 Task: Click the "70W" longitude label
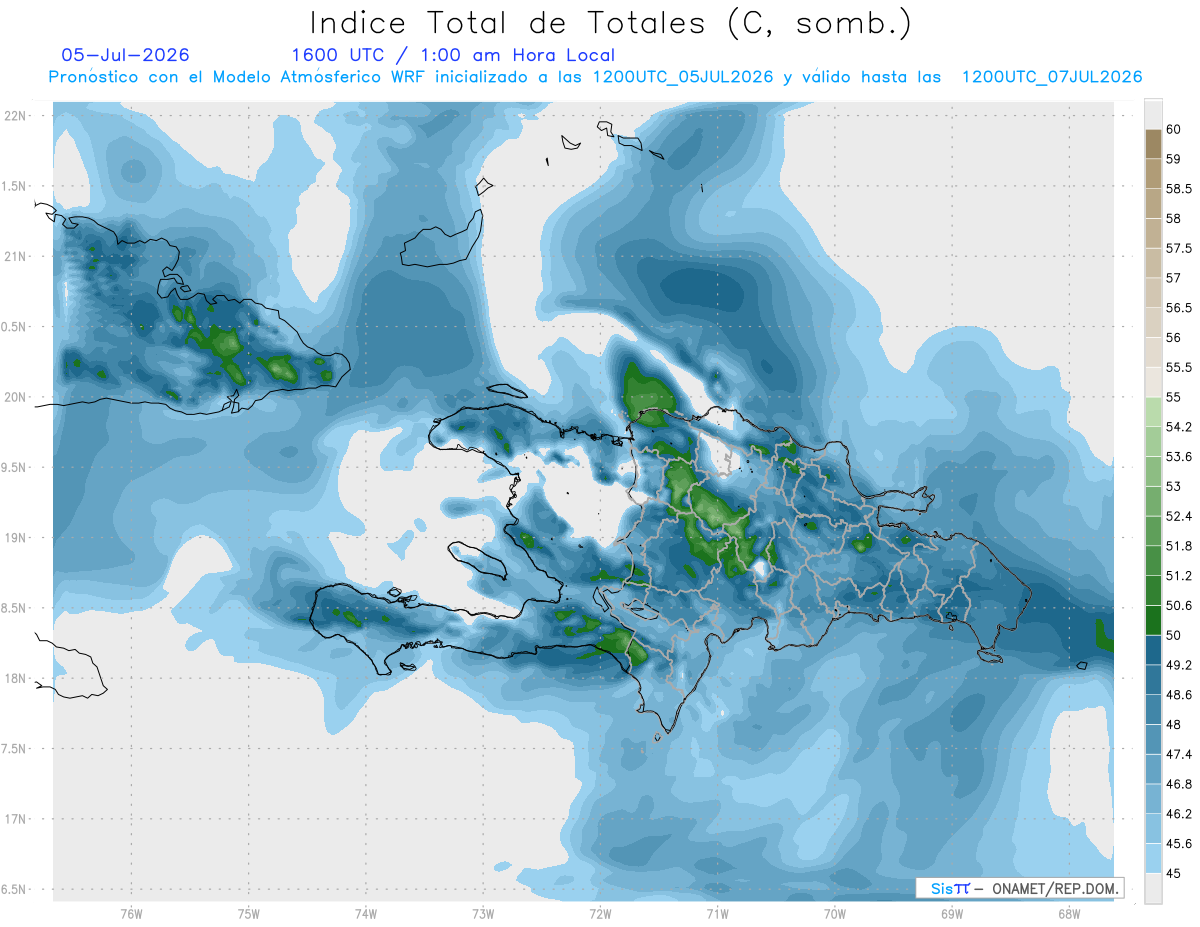click(834, 914)
